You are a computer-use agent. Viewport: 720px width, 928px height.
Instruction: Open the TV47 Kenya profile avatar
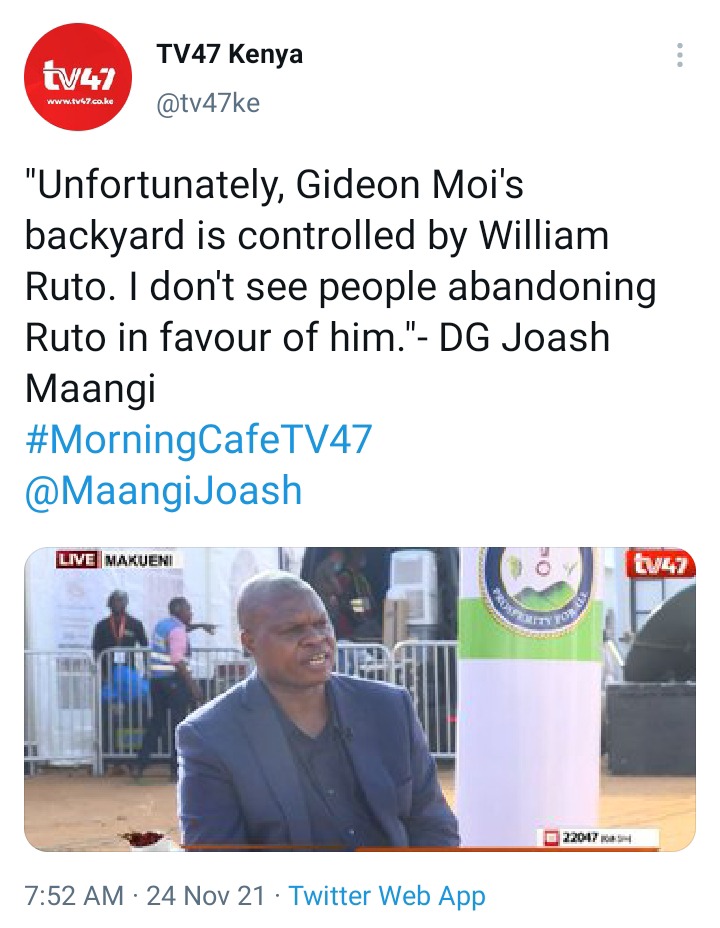coord(78,77)
